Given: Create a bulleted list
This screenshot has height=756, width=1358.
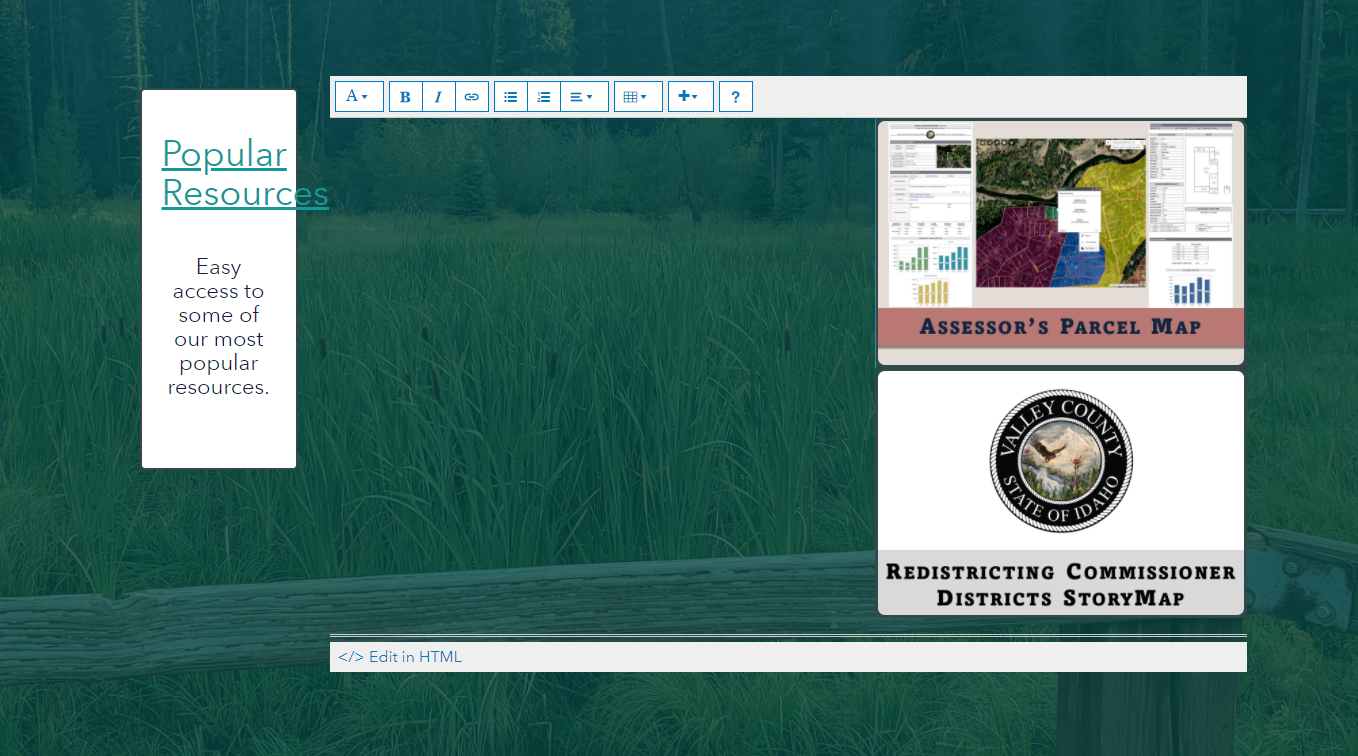Looking at the screenshot, I should pyautogui.click(x=510, y=96).
